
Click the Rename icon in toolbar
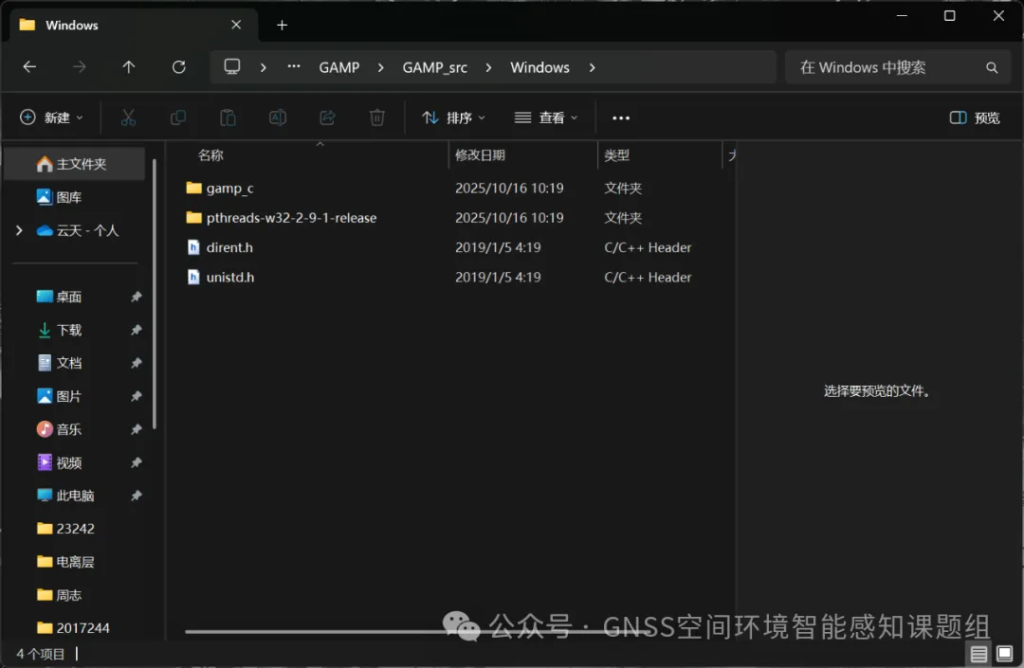278,118
